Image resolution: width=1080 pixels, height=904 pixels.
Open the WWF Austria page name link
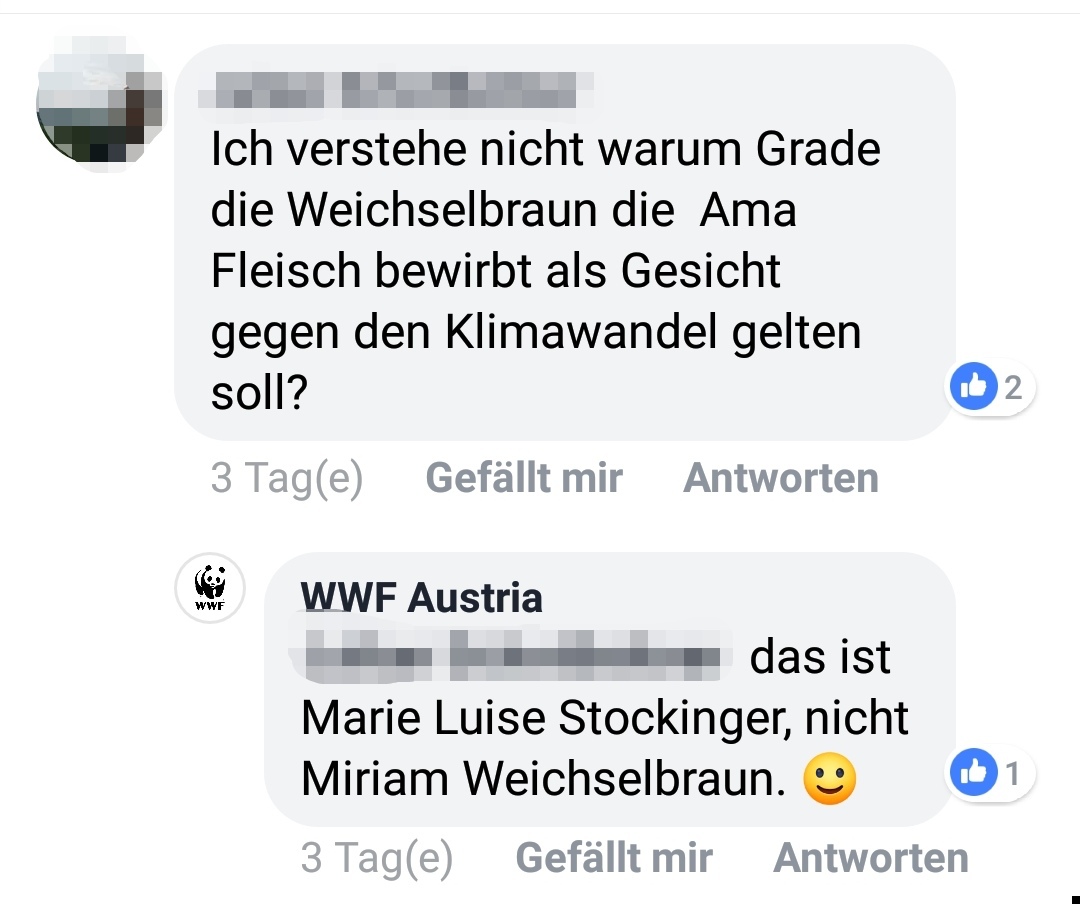point(422,597)
